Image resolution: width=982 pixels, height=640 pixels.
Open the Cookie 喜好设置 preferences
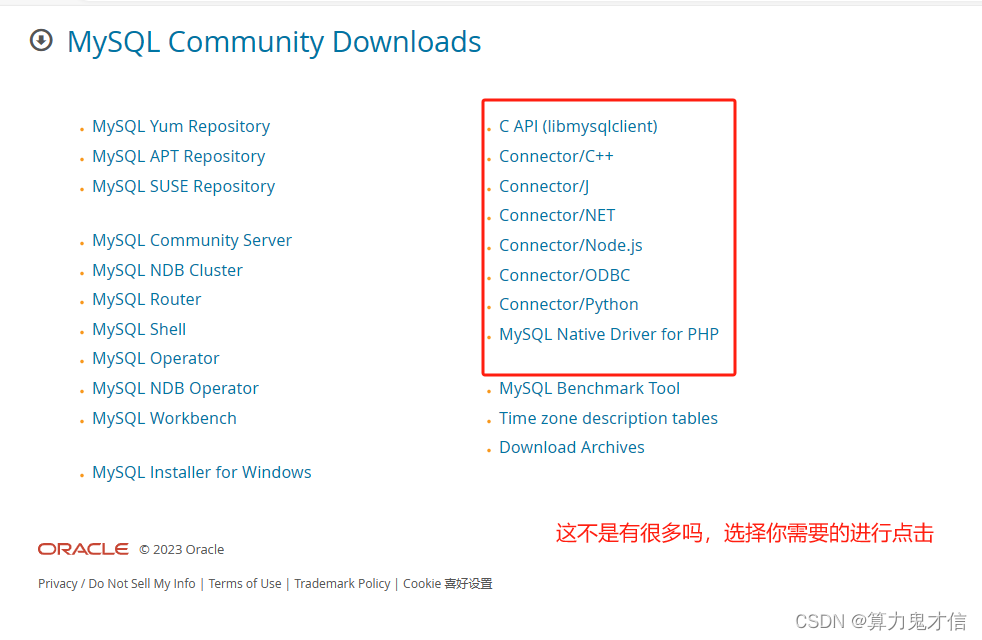[446, 583]
